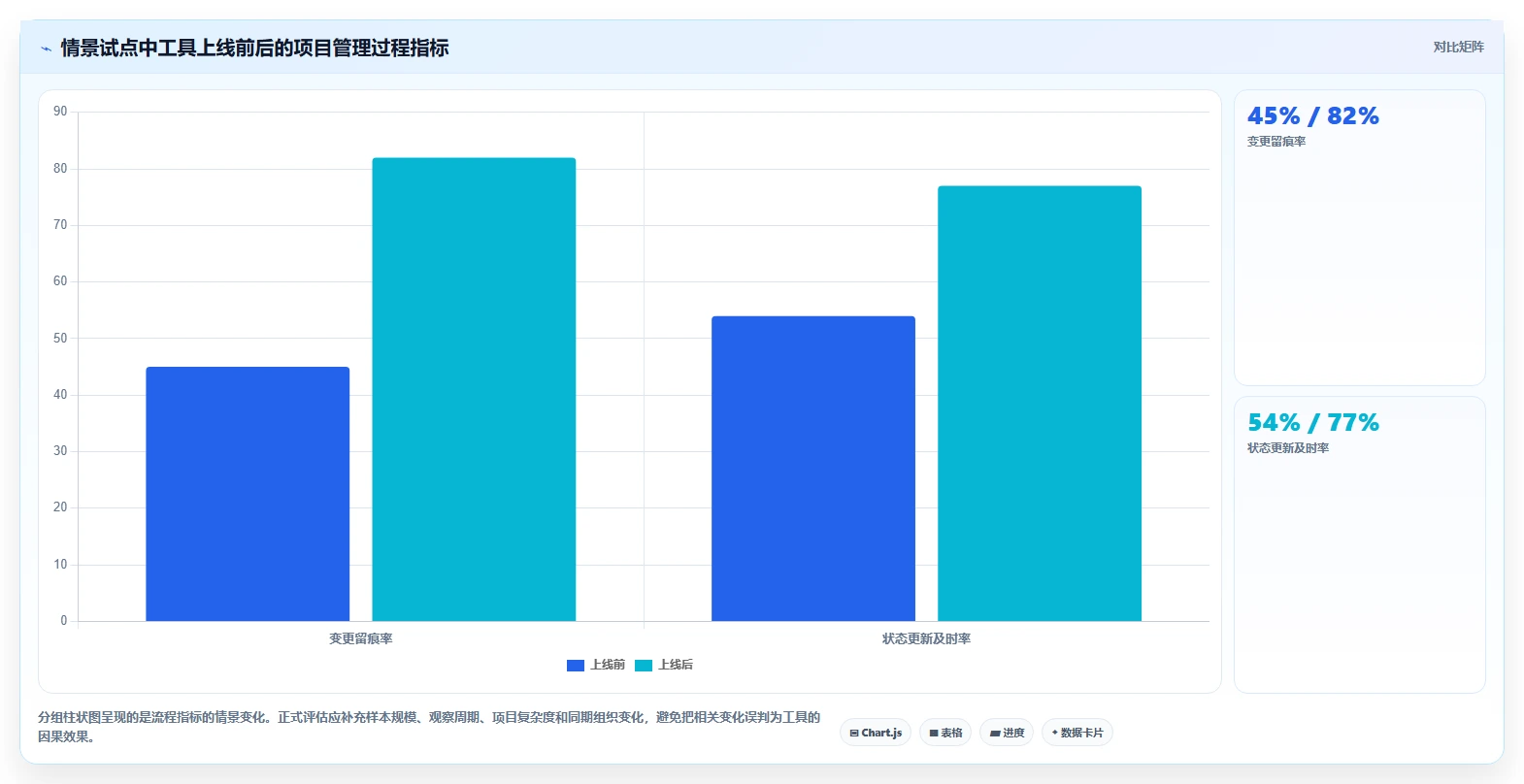Click 变更留痕率 caption in the top card
This screenshot has height=784, width=1524.
(x=1276, y=142)
